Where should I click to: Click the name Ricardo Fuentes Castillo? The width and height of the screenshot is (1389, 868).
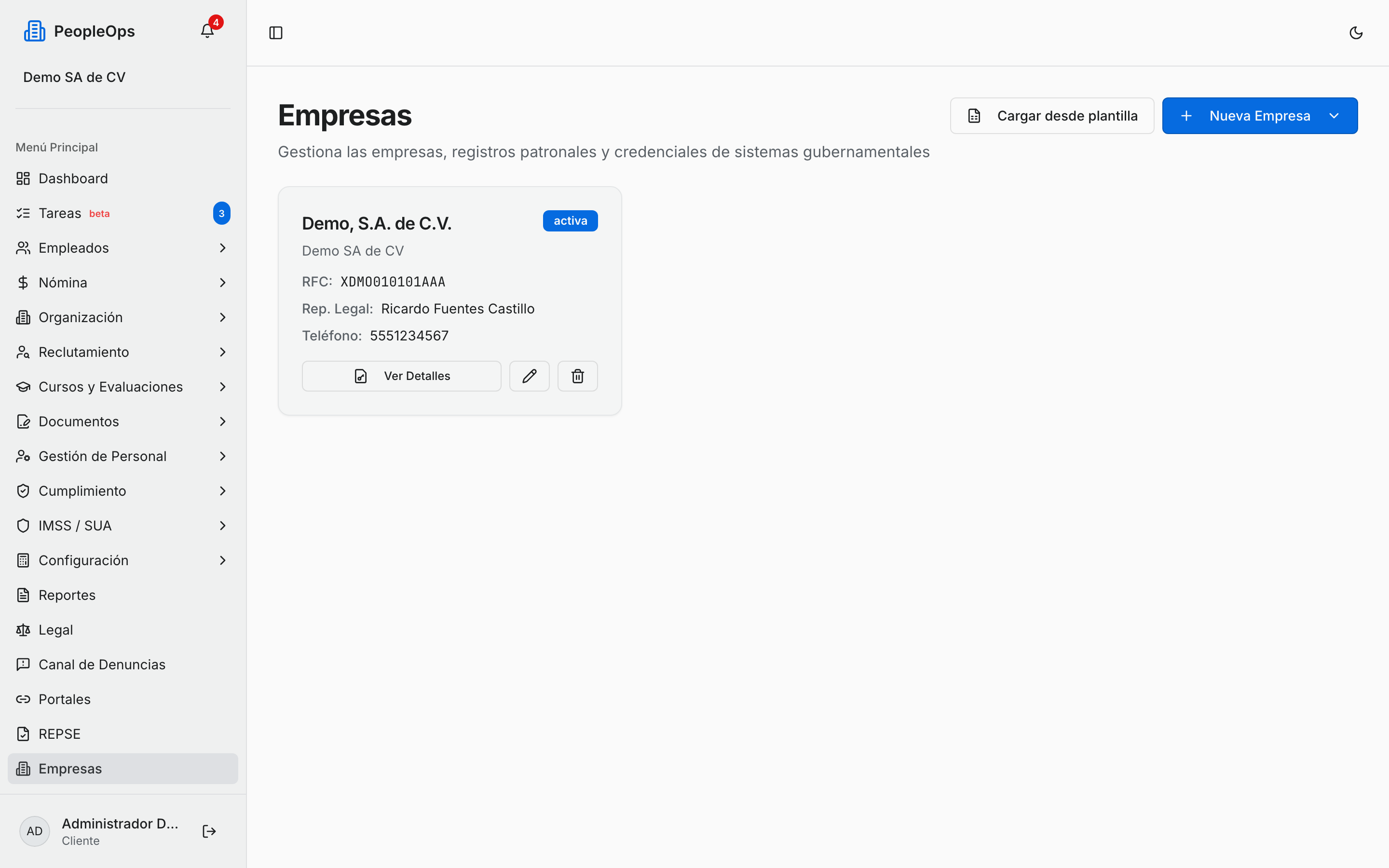[x=457, y=309]
